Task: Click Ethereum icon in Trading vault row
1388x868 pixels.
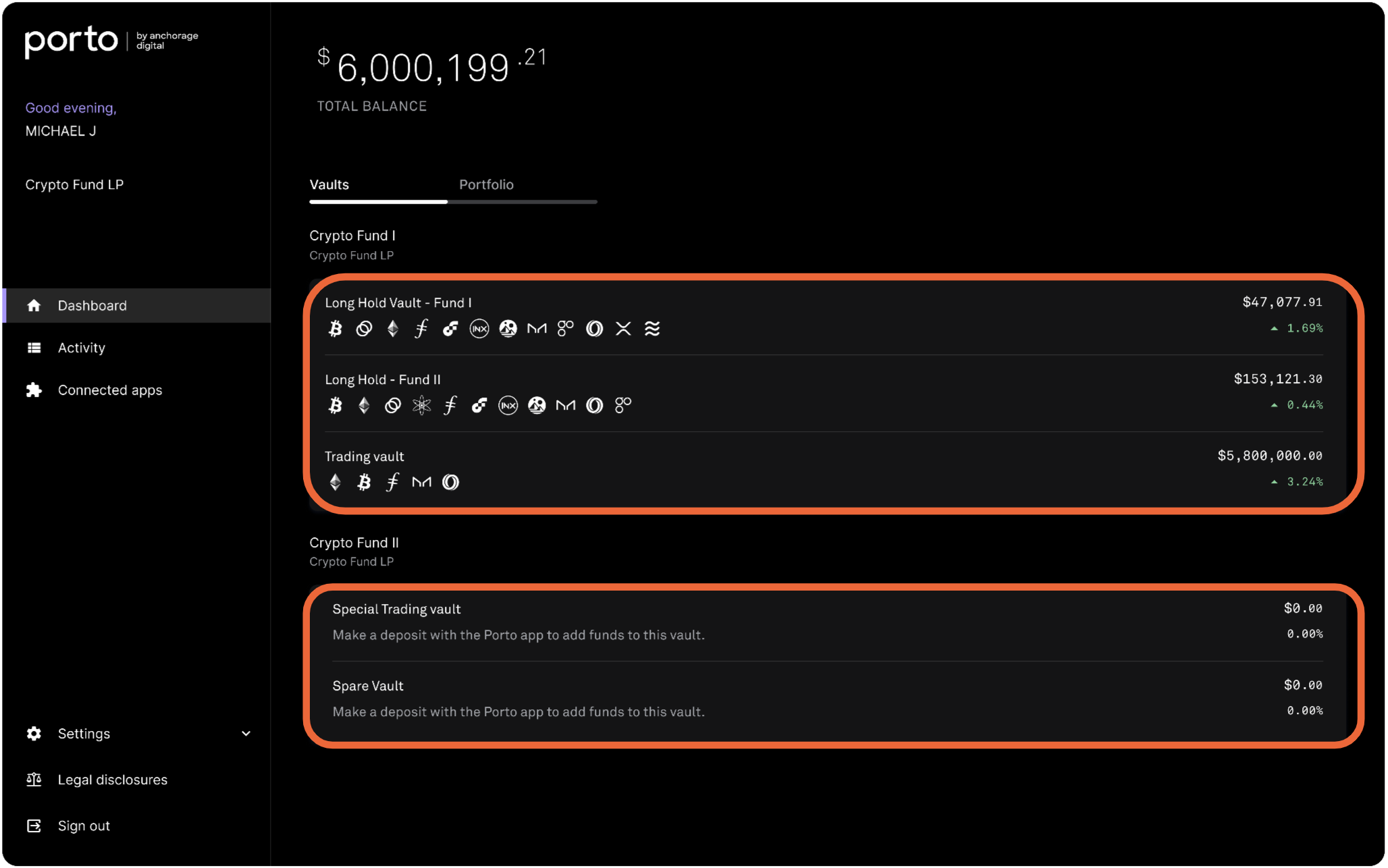Action: tap(336, 483)
